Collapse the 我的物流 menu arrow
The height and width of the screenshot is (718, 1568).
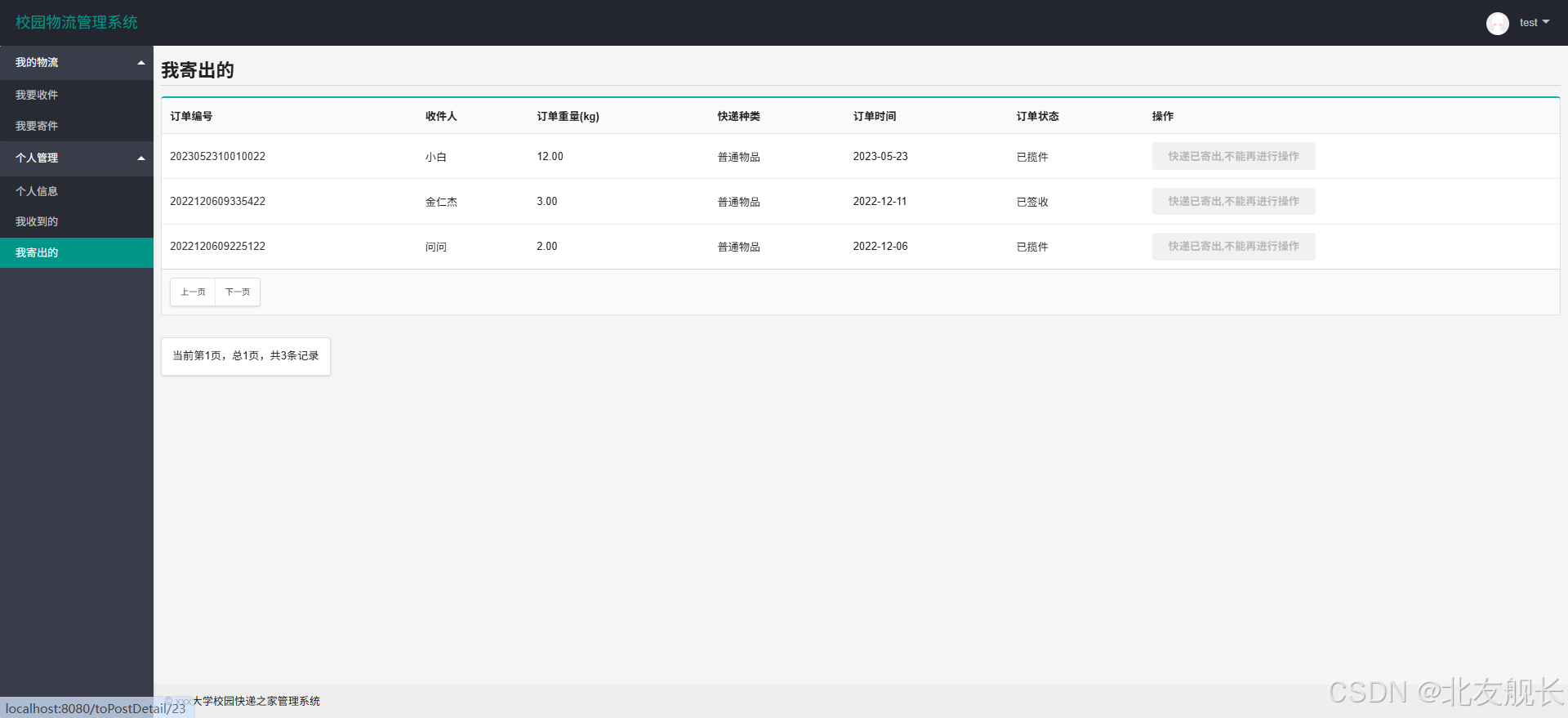[141, 63]
